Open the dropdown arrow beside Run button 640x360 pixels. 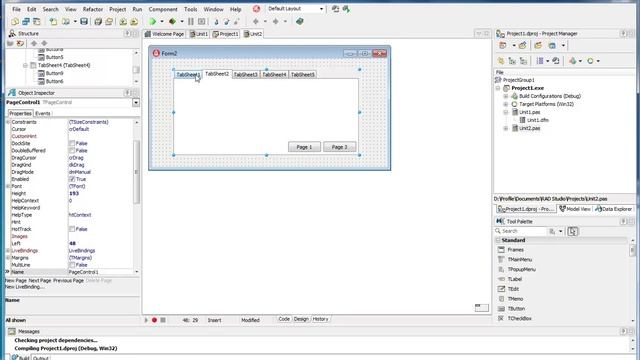click(162, 22)
